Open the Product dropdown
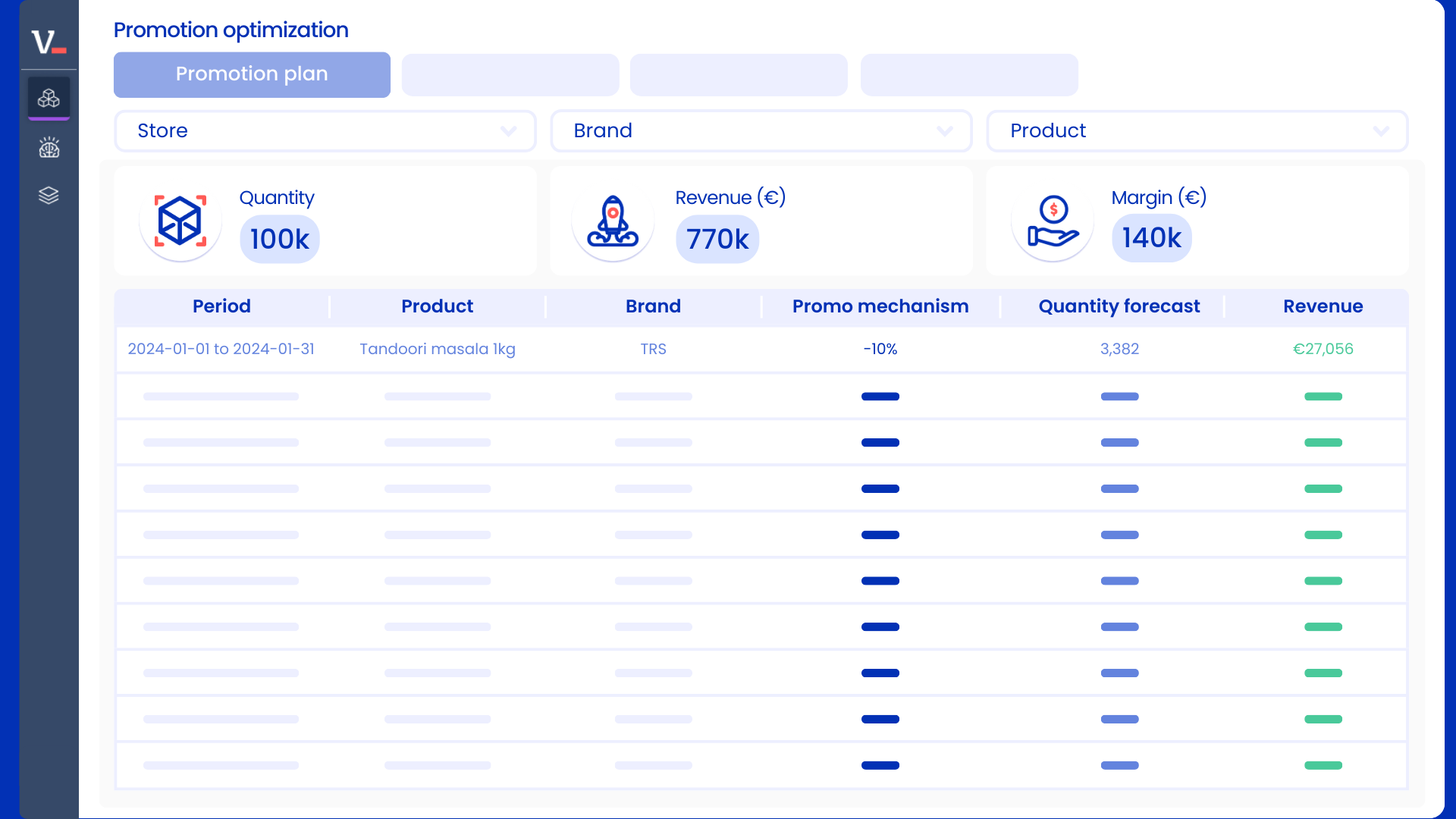 coord(1197,130)
